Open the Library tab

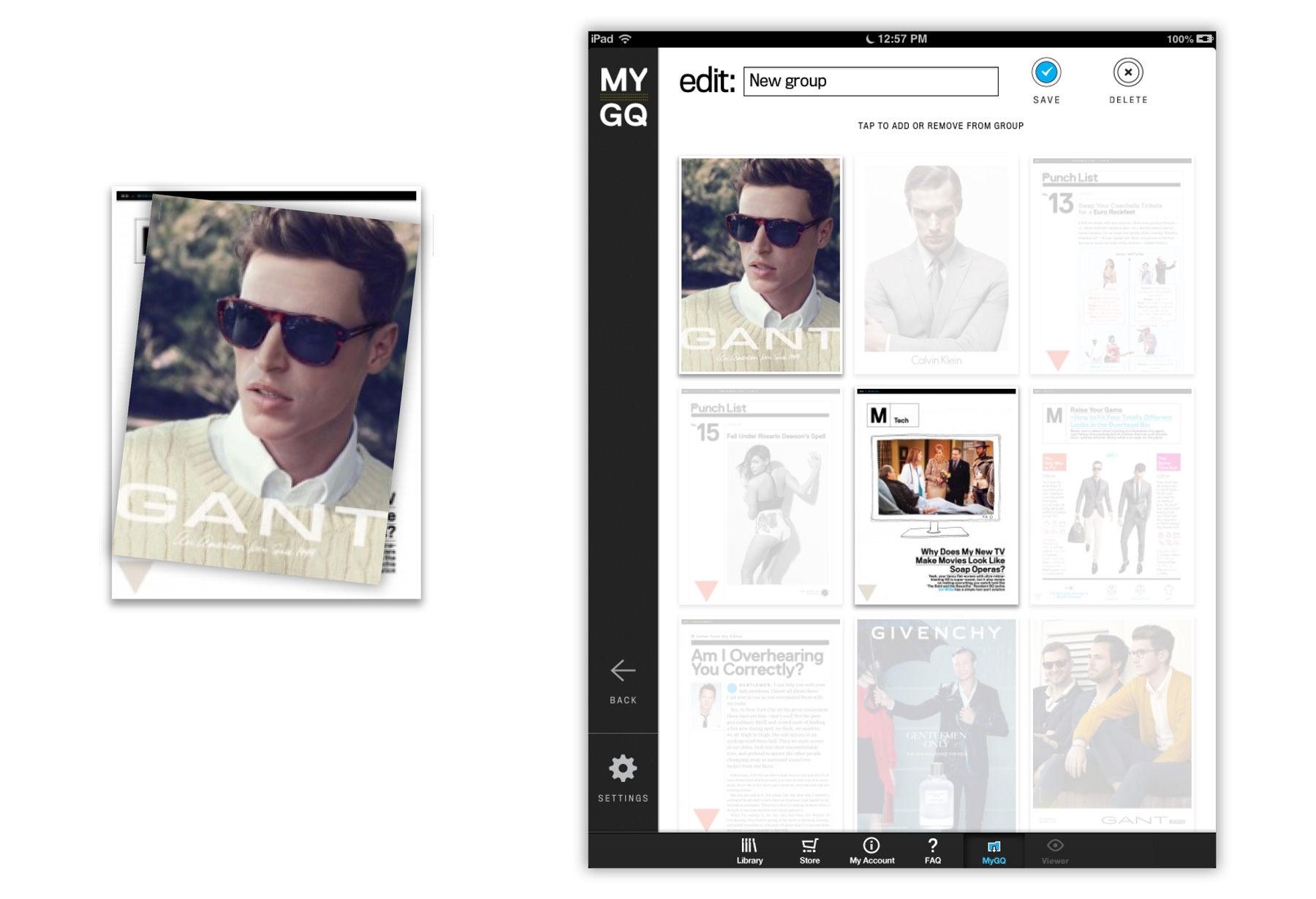pos(749,851)
